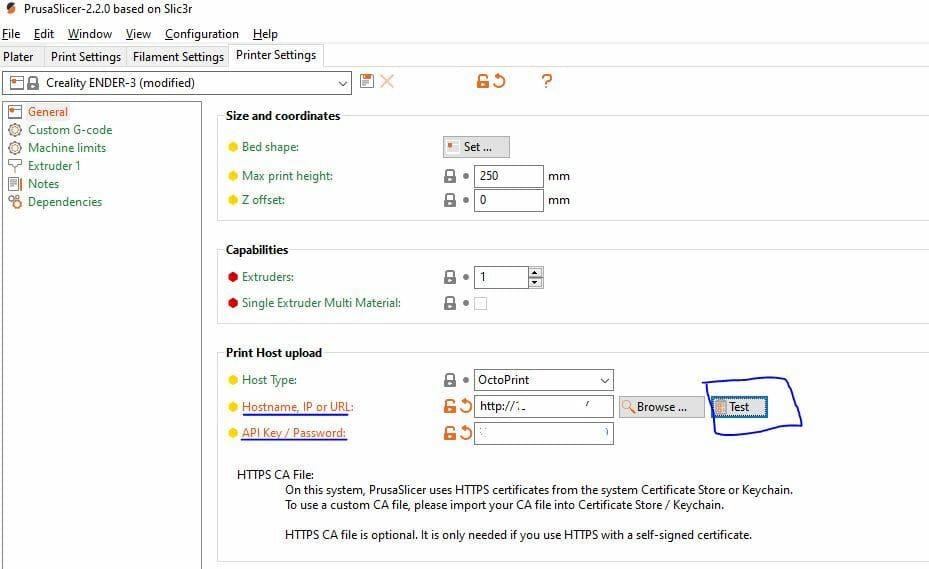This screenshot has height=569, width=929.
Task: Open the Extruder 1 settings page
Action: 54,165
